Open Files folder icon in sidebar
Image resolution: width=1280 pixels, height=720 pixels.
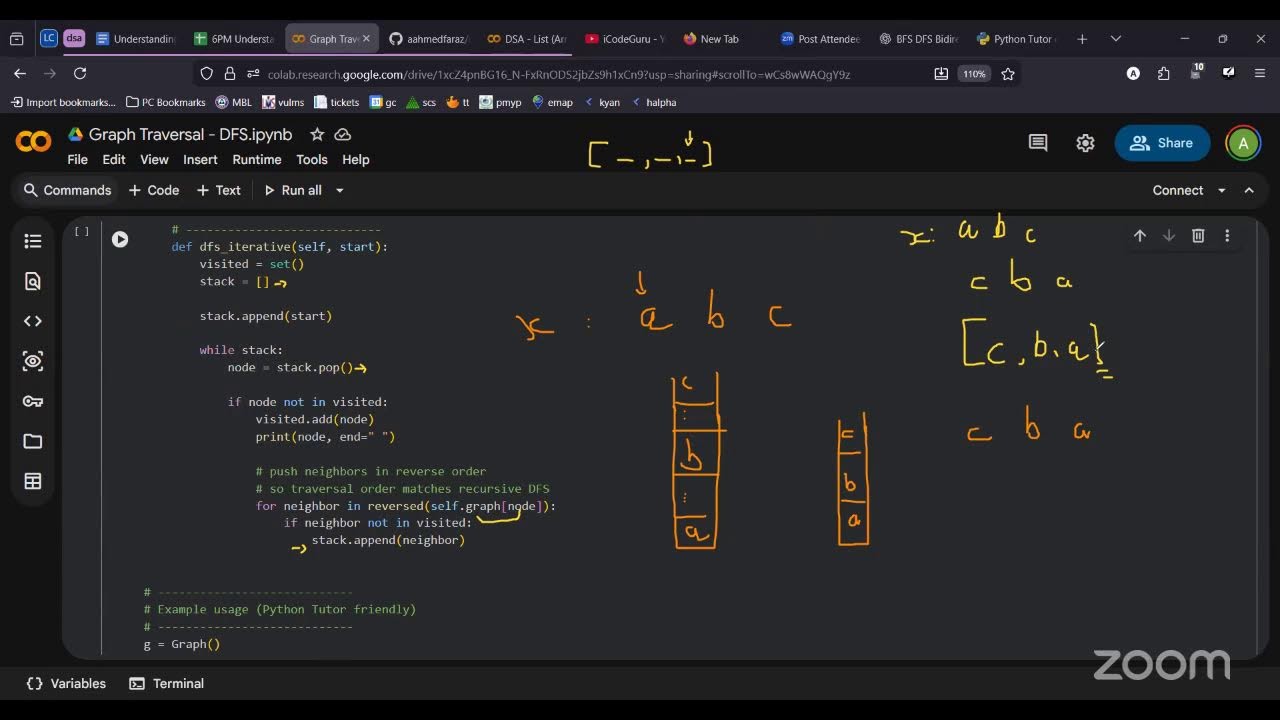tap(33, 441)
